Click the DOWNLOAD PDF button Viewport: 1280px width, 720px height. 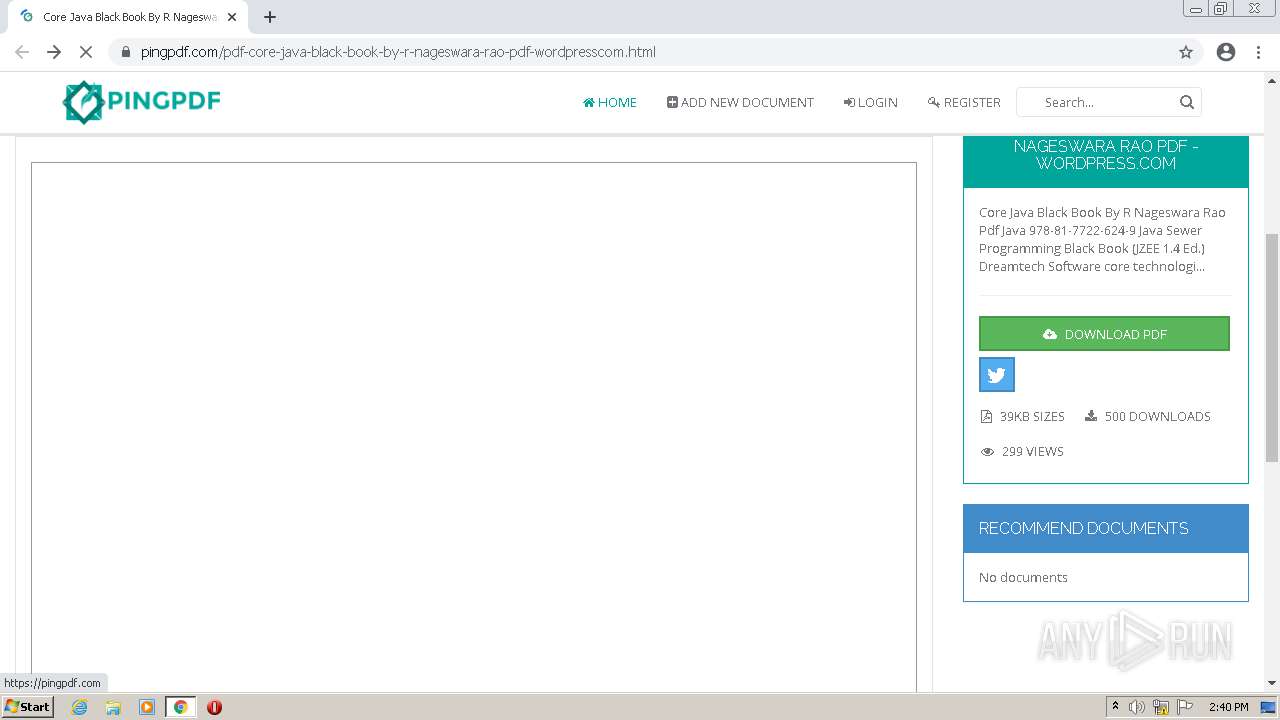click(x=1104, y=334)
